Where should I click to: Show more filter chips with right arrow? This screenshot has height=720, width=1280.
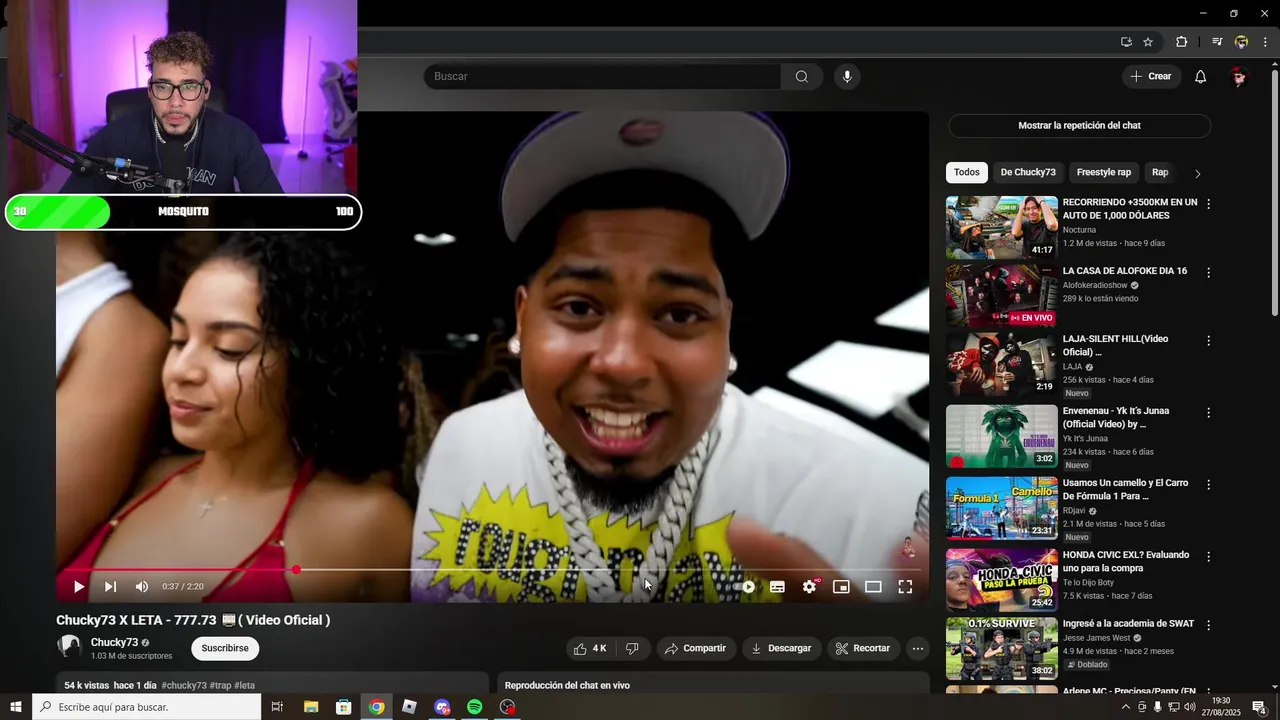coord(1197,174)
